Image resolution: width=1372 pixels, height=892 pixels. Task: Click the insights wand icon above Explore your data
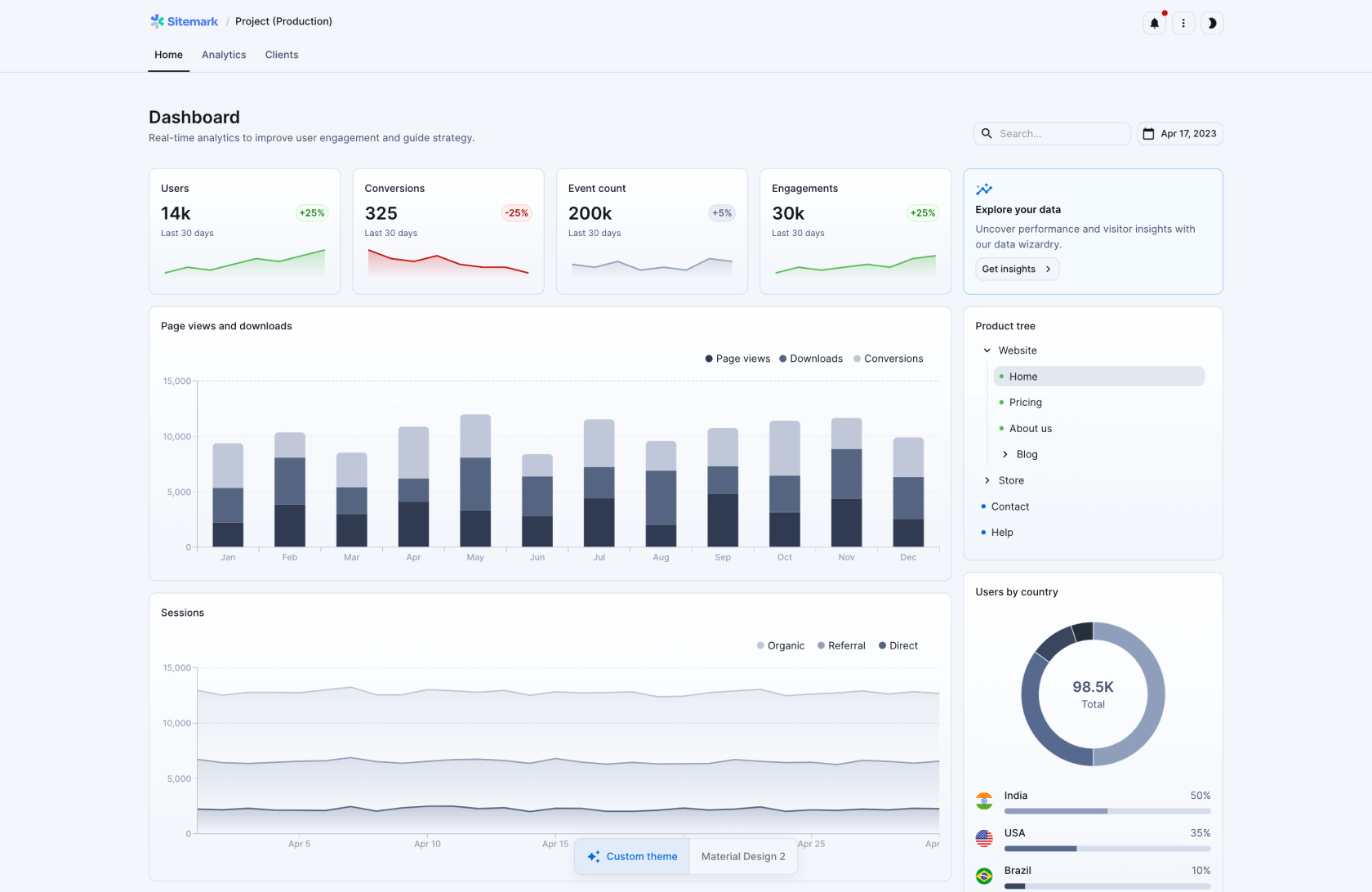click(983, 189)
